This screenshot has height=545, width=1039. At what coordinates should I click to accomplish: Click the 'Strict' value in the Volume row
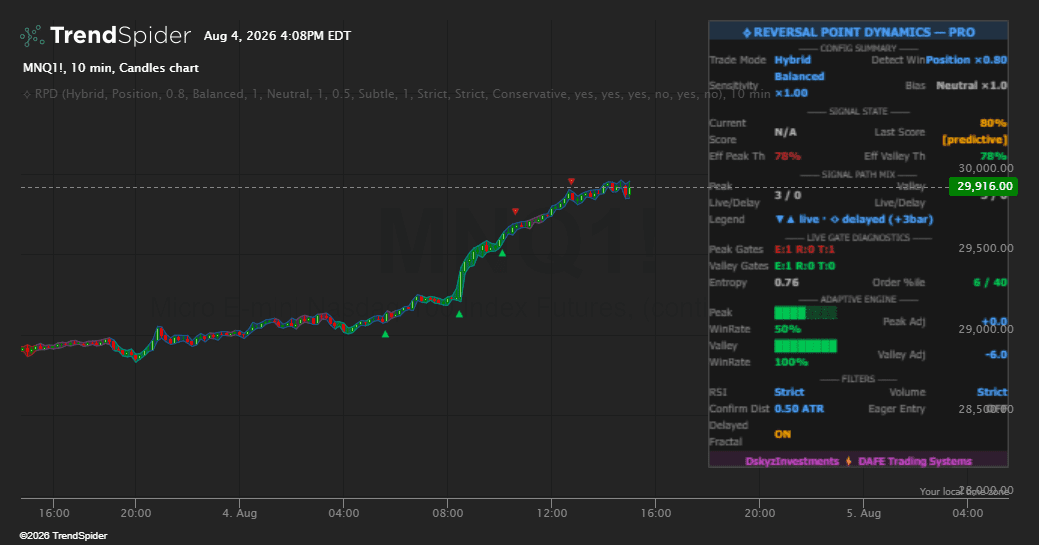tap(992, 392)
